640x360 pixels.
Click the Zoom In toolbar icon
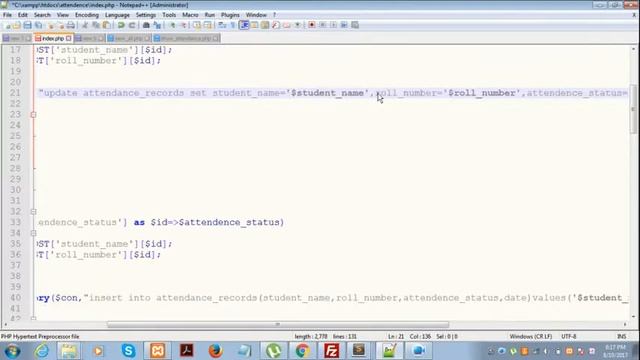pyautogui.click(x=172, y=25)
